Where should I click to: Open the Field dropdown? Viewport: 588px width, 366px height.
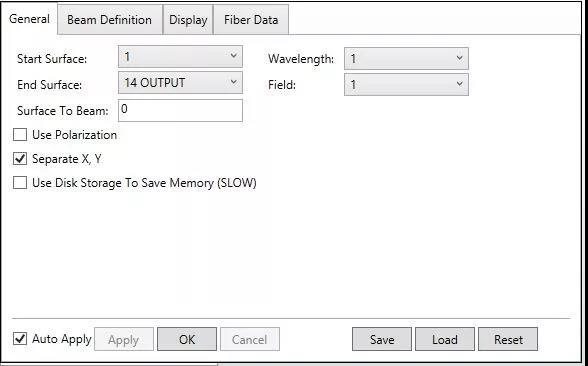406,84
